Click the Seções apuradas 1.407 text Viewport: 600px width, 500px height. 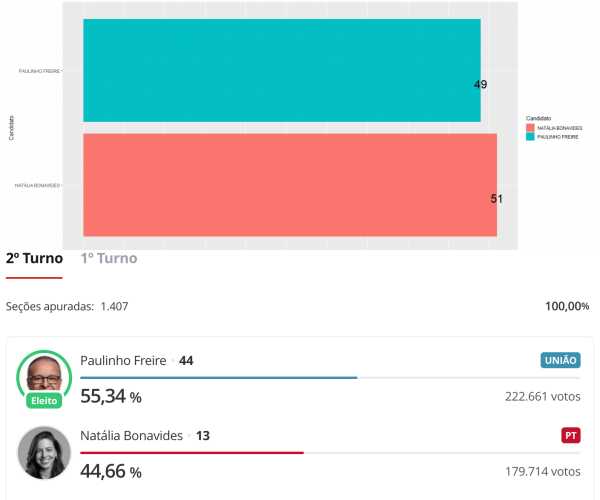pos(67,306)
